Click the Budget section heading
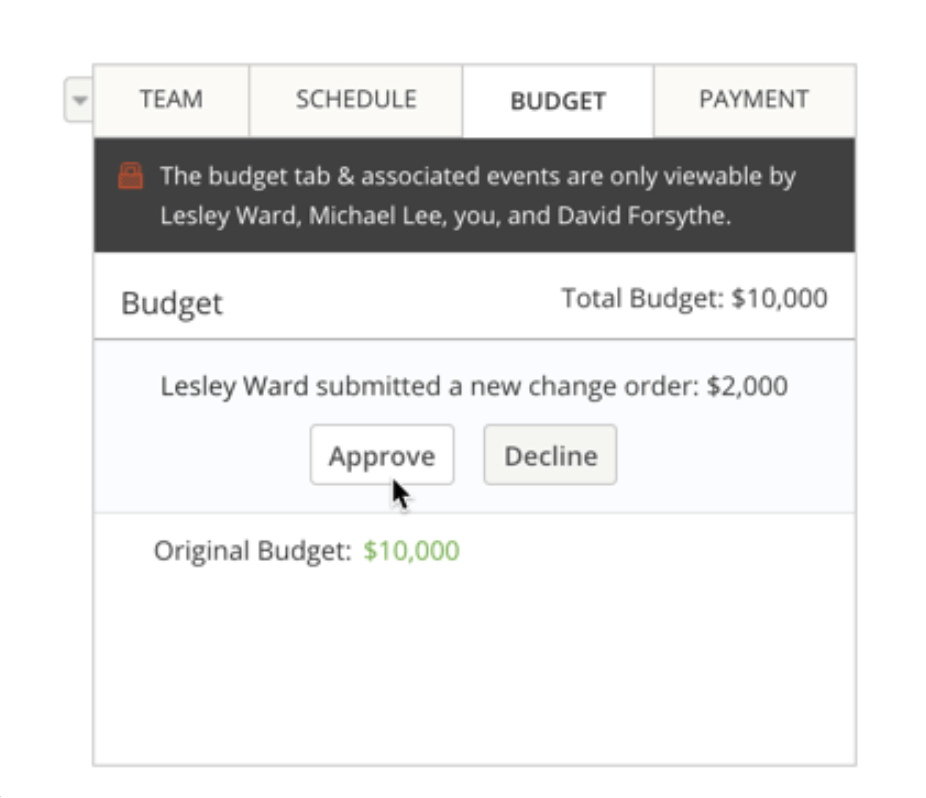The height and width of the screenshot is (798, 926). [172, 303]
